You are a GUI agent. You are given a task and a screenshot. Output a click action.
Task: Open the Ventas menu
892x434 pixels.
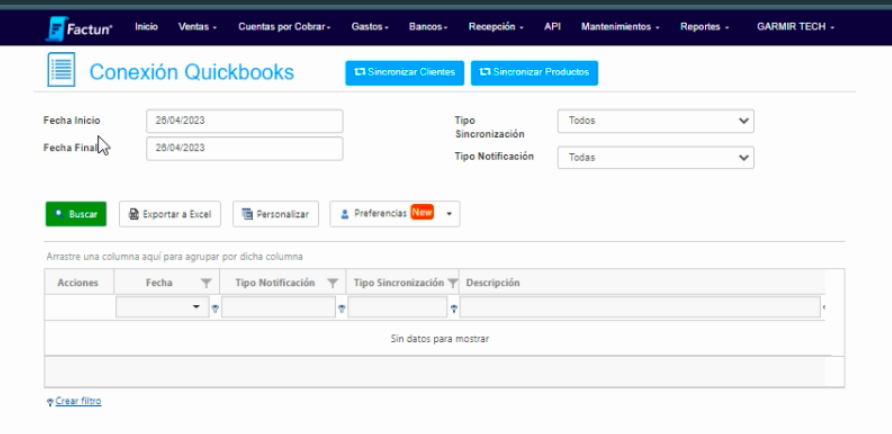197,27
